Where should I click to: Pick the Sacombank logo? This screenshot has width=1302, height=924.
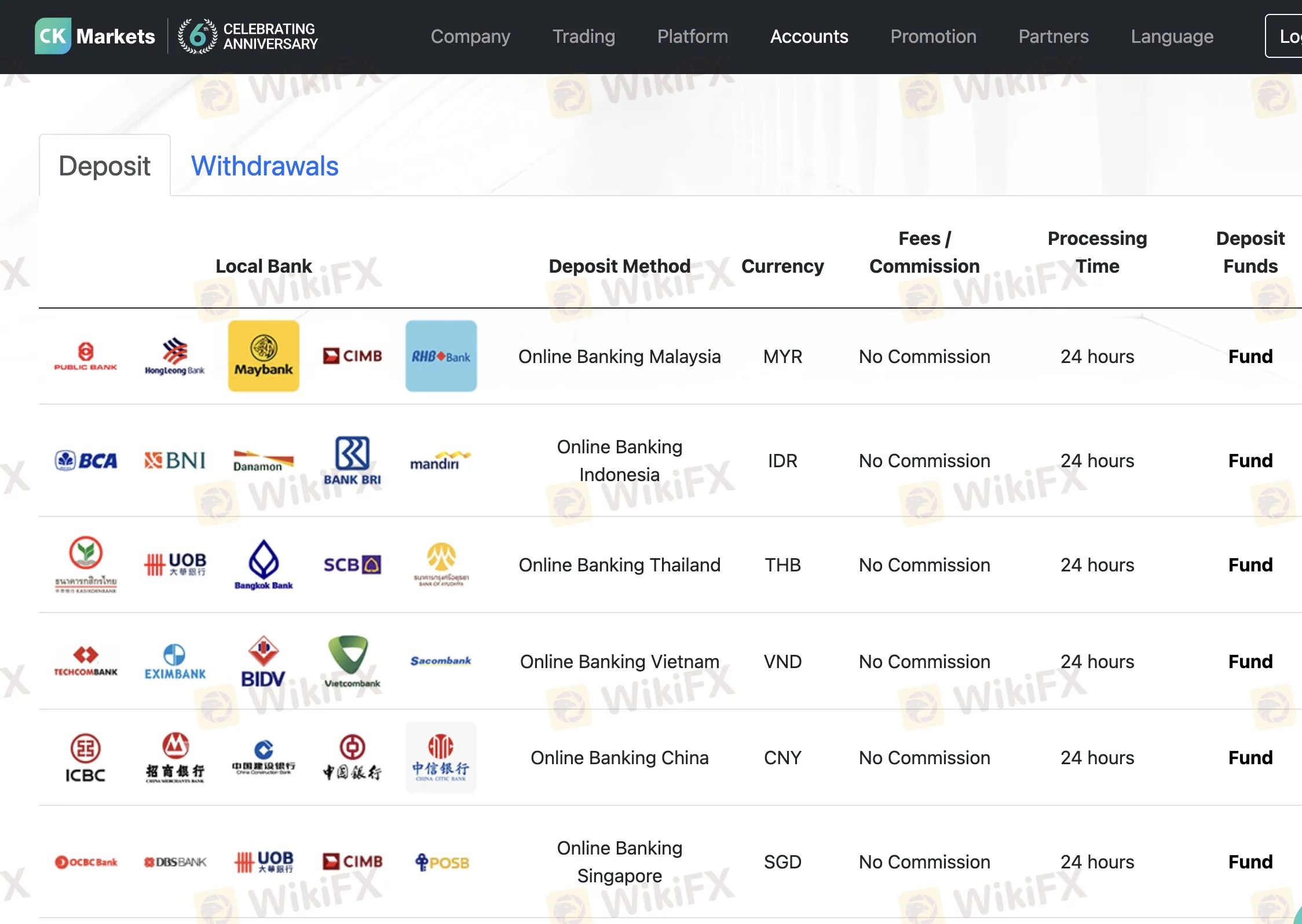(441, 661)
